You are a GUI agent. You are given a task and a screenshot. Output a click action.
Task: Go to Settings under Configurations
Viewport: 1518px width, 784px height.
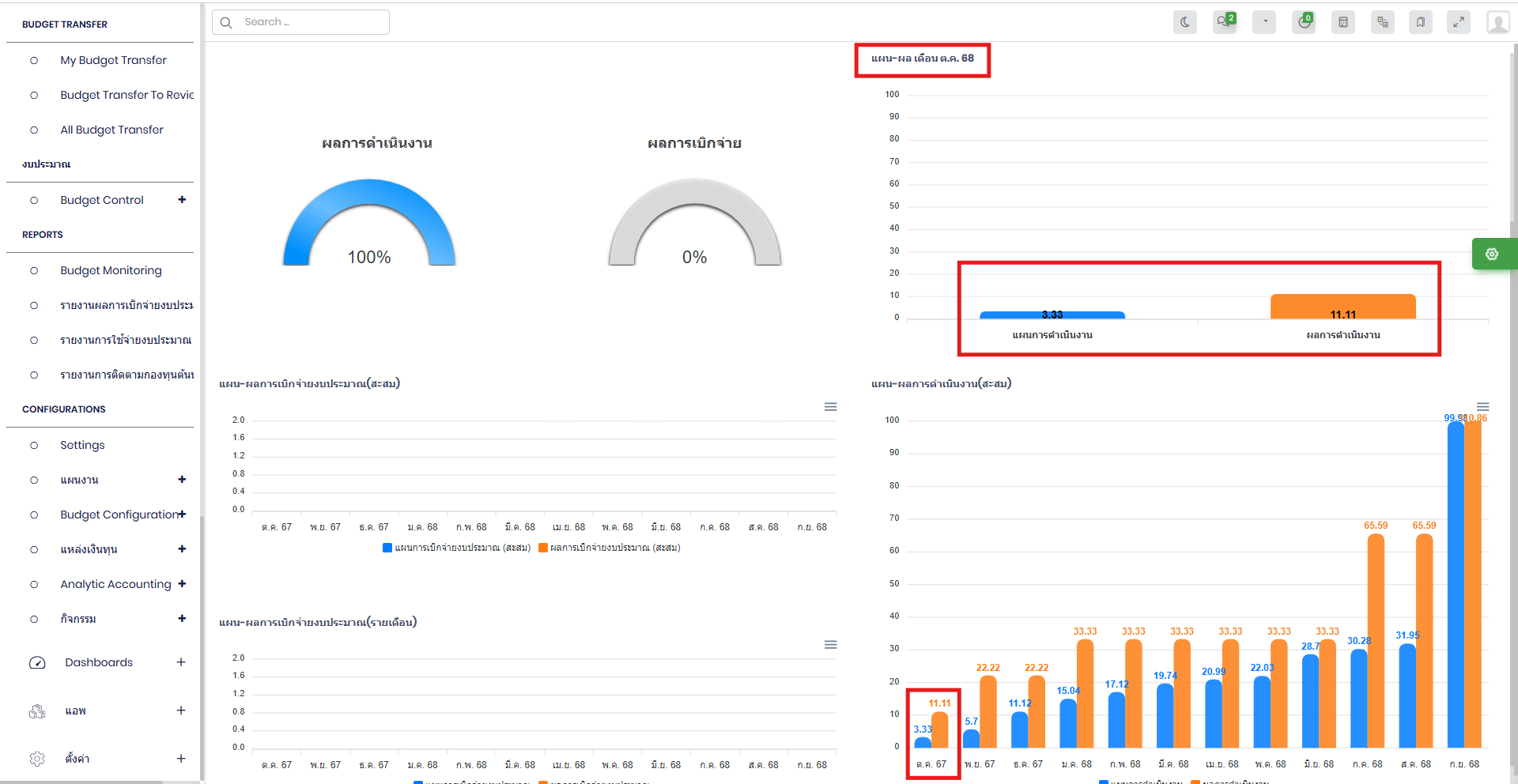(x=82, y=445)
